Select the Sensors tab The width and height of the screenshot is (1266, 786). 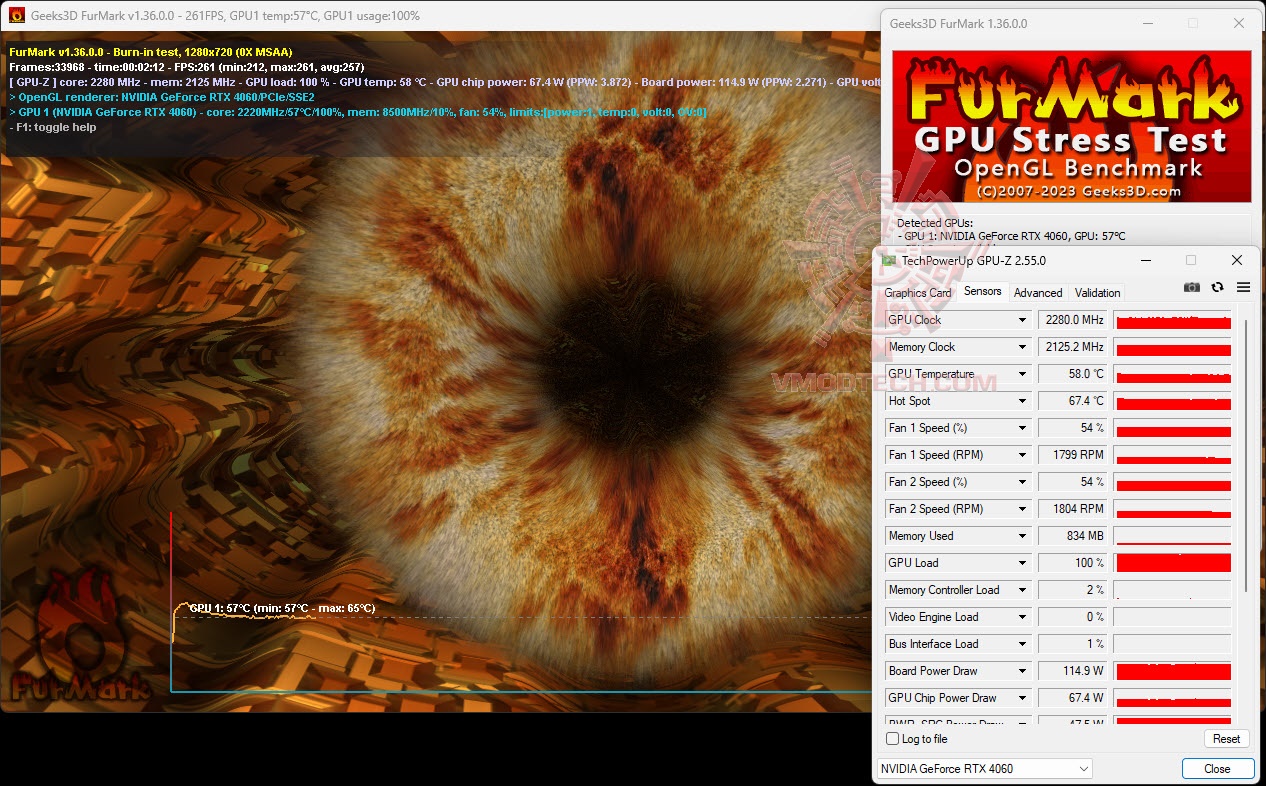coord(982,291)
